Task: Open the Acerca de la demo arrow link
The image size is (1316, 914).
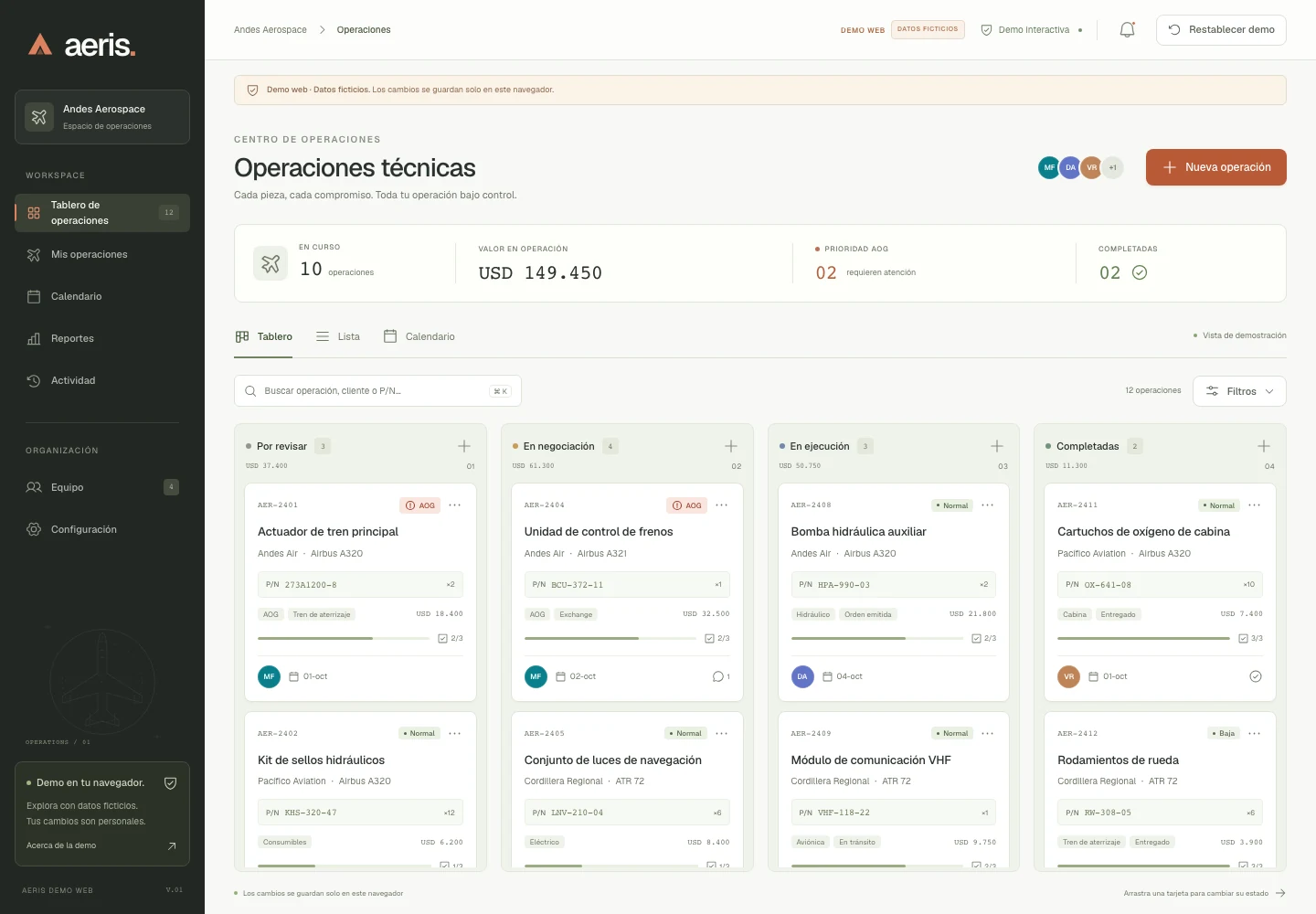Action: pos(172,846)
